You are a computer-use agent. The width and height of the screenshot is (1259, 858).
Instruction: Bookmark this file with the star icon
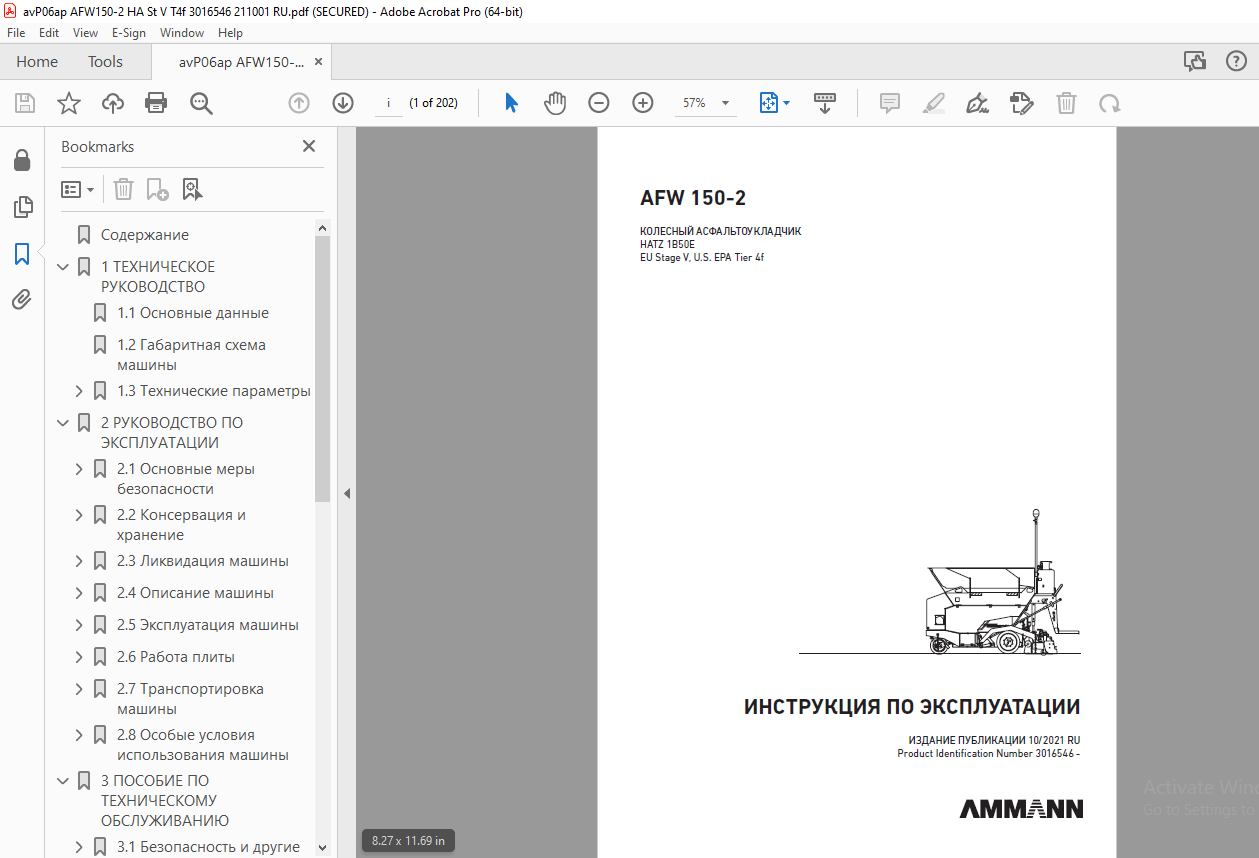(x=69, y=103)
